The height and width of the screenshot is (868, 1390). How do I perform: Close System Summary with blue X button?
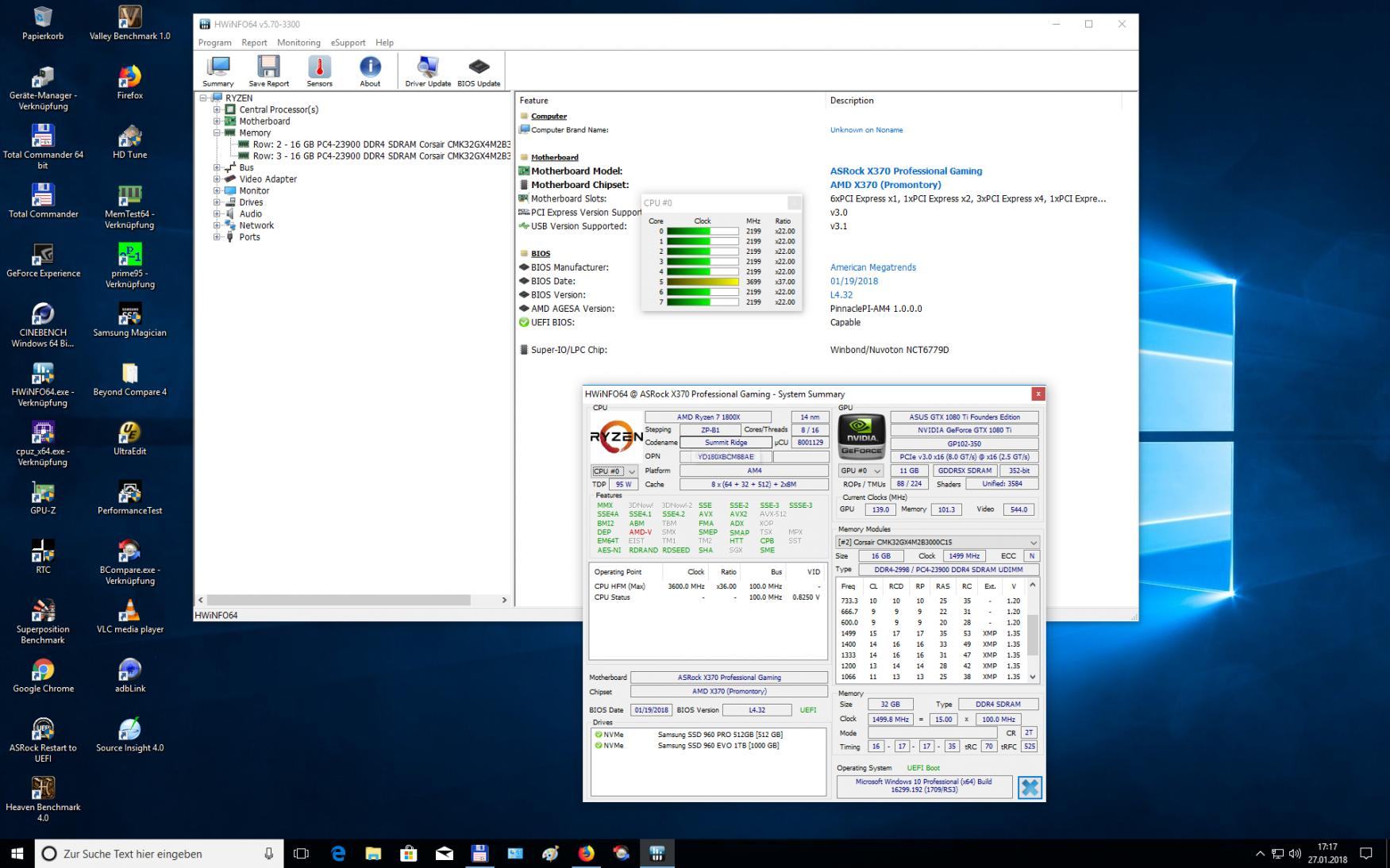1030,787
